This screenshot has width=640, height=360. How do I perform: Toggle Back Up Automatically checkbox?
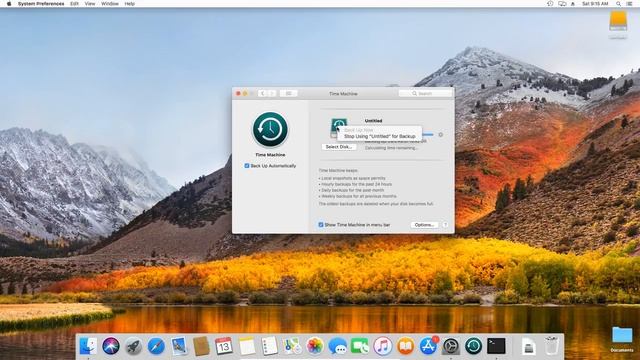[247, 166]
